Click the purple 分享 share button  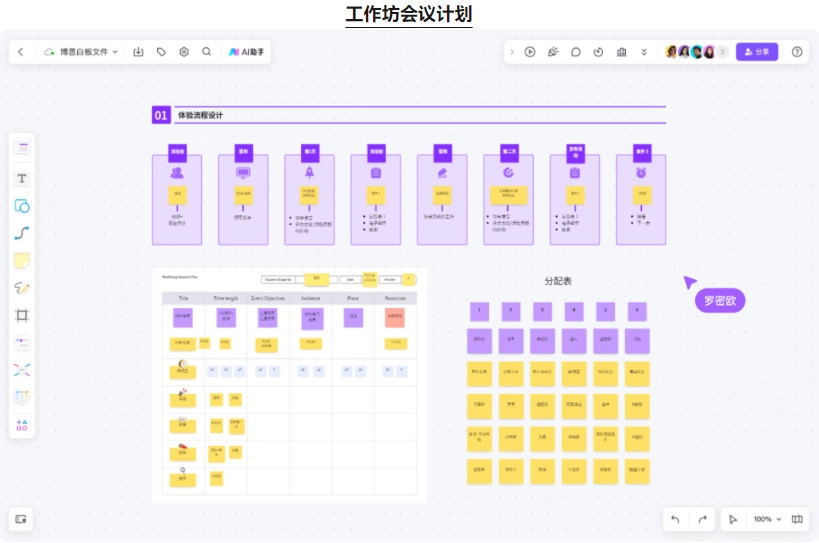pos(757,52)
